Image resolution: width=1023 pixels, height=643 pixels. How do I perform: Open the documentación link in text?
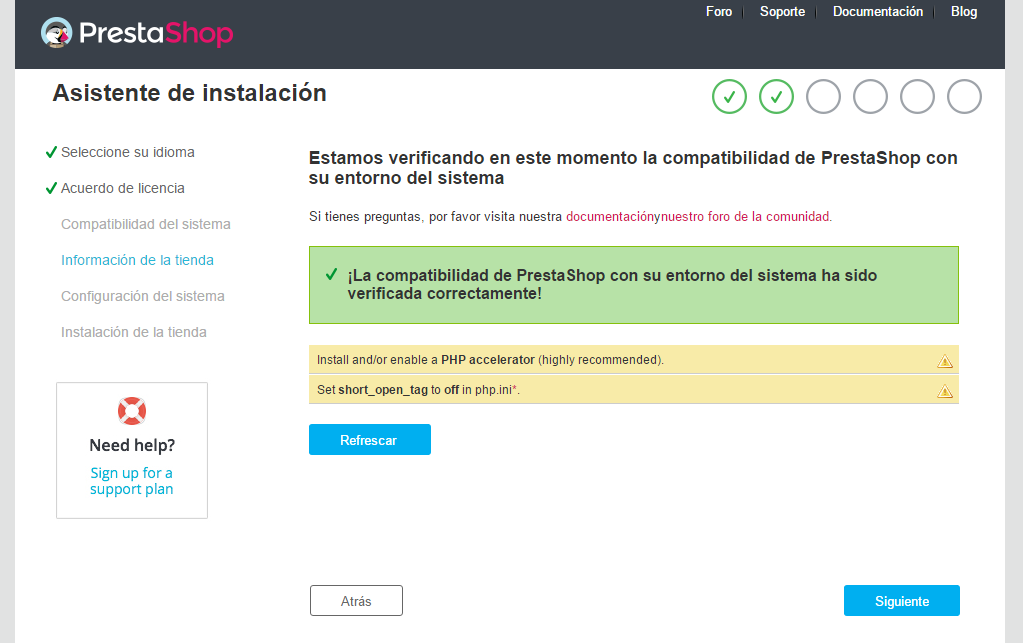point(610,217)
